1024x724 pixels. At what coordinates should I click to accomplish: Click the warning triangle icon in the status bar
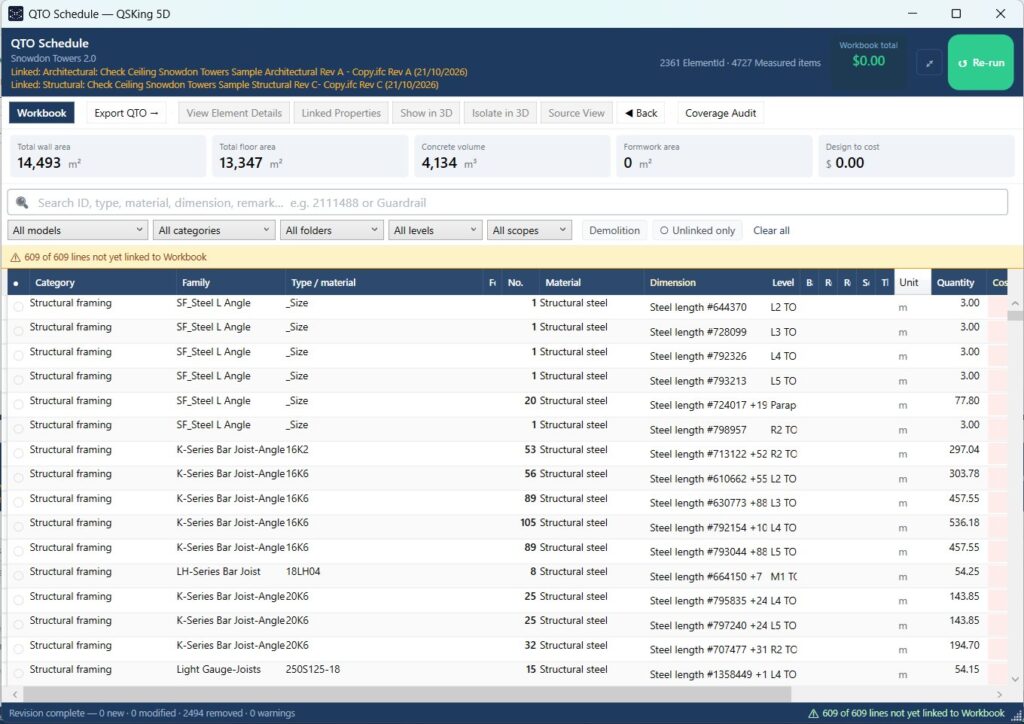(x=813, y=713)
